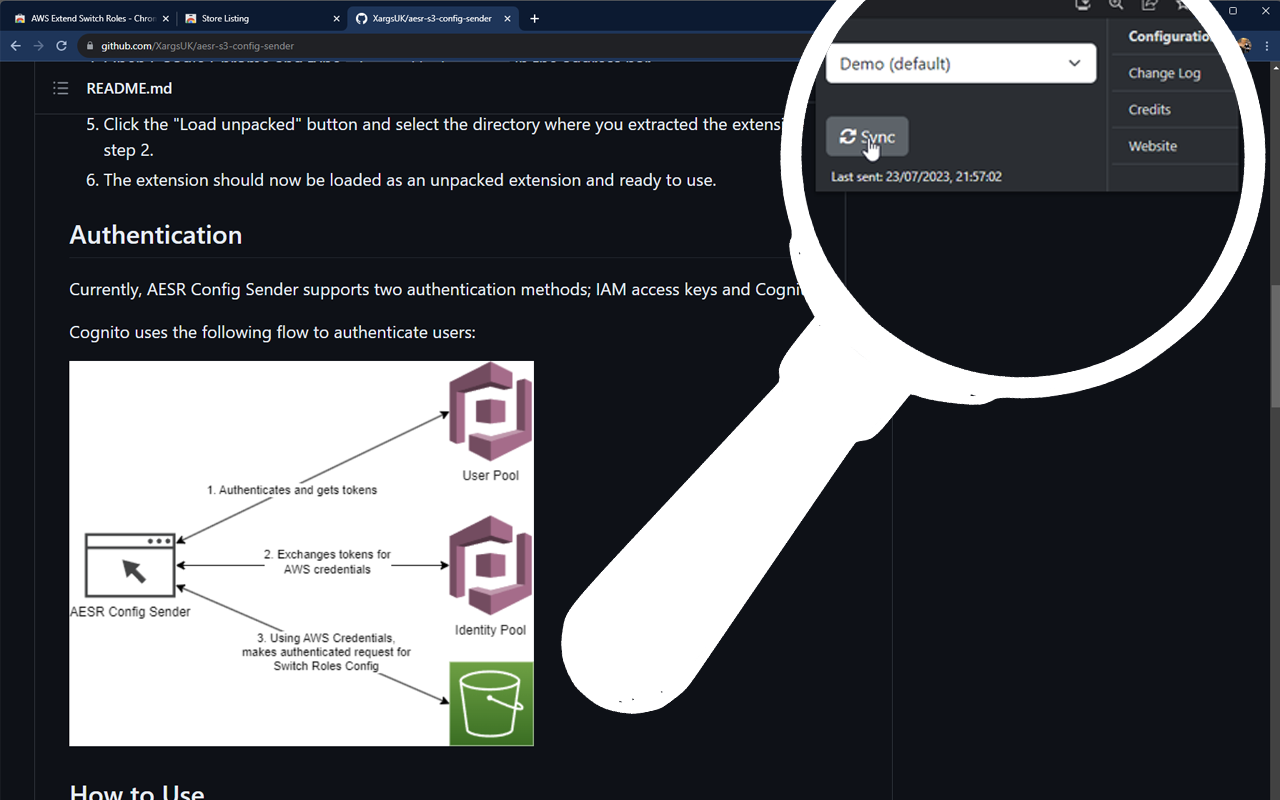Select Credits in the extension menu
Screen dimensions: 1280x800
tap(1149, 110)
